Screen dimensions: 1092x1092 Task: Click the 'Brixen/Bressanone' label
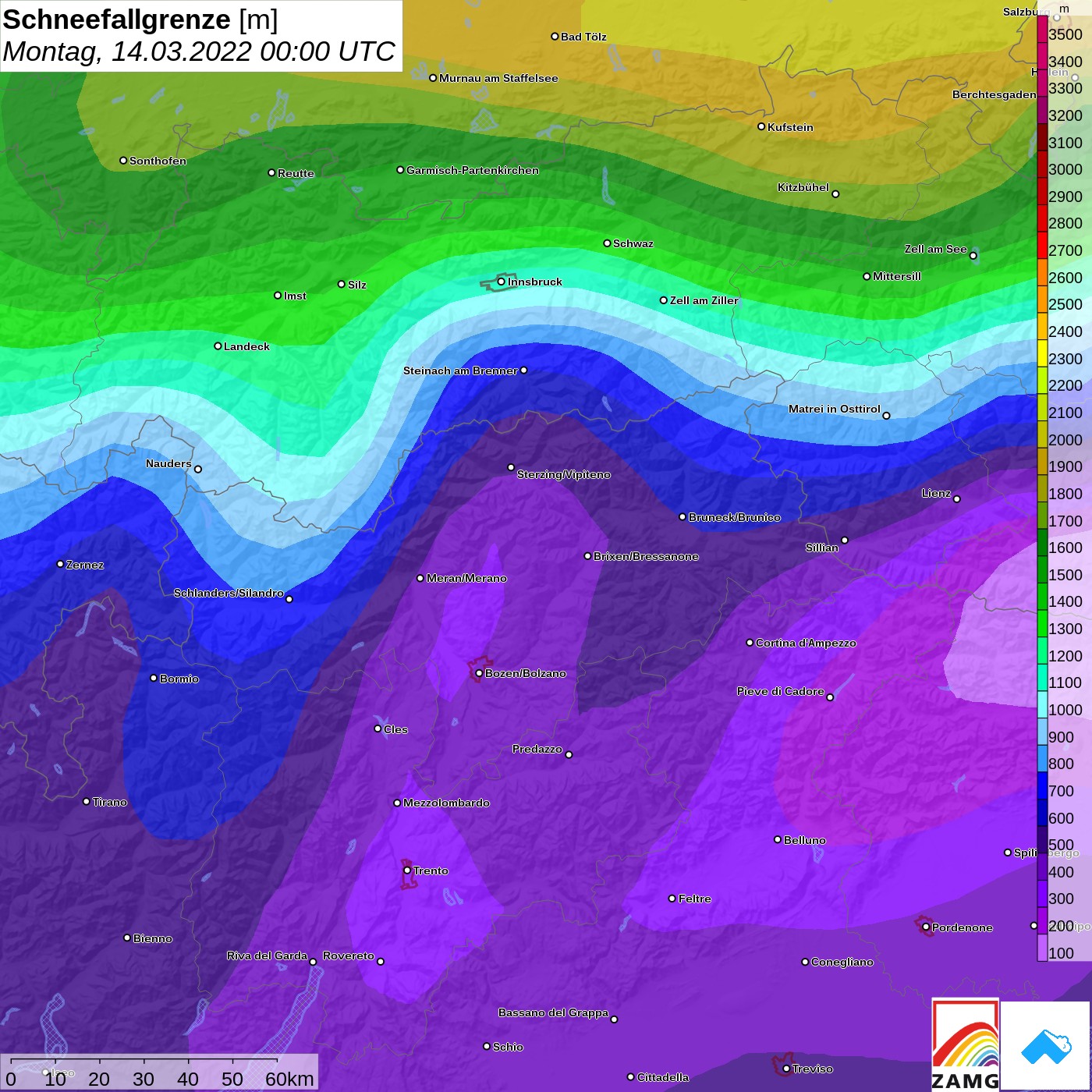point(646,556)
